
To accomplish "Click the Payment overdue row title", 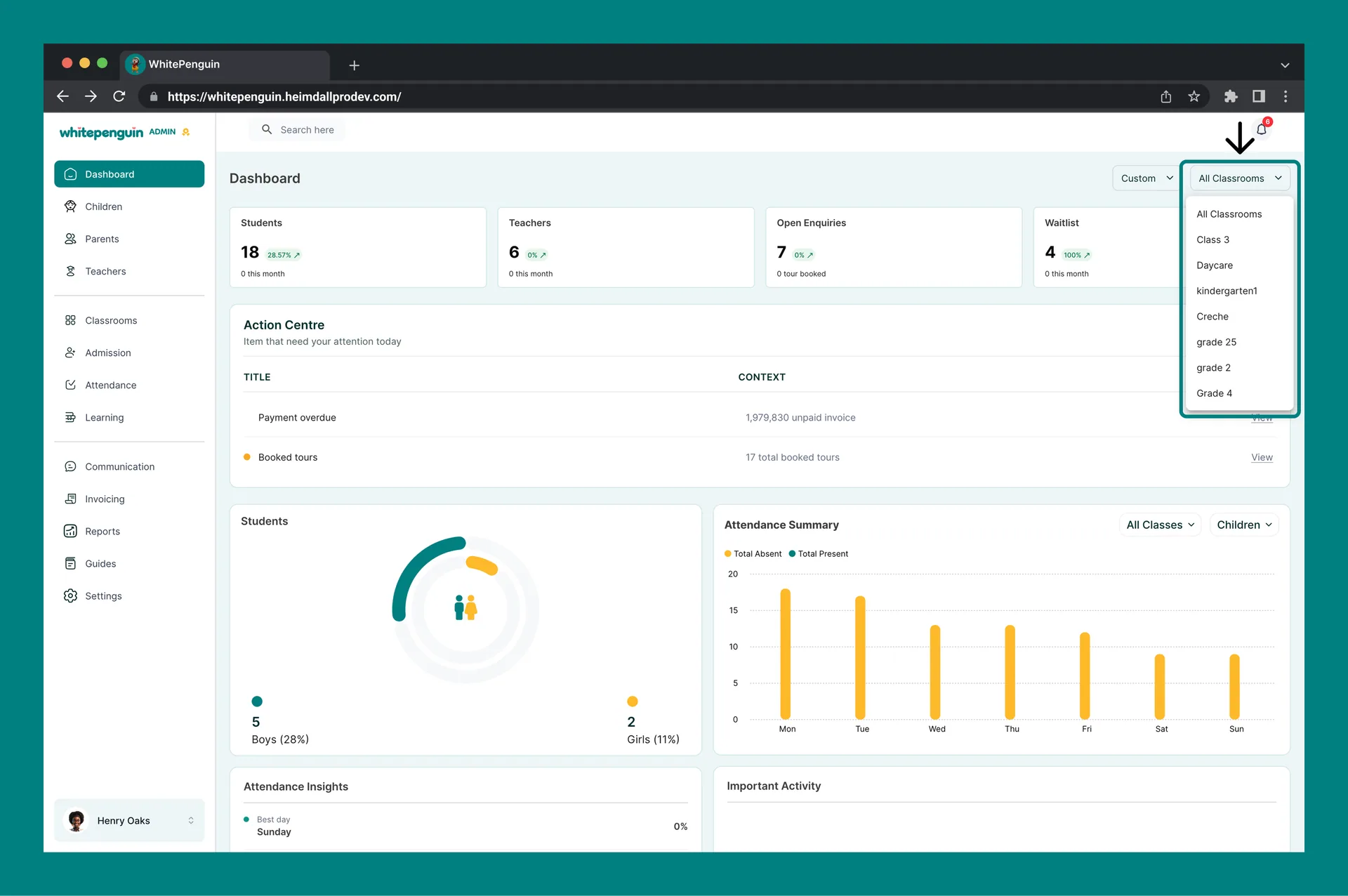I will click(297, 417).
